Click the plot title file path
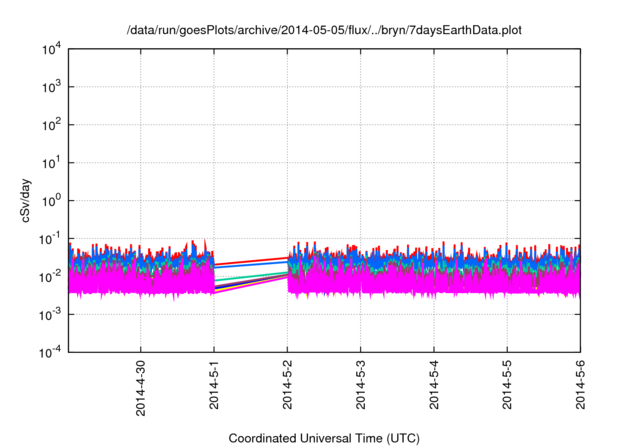 pos(324,30)
